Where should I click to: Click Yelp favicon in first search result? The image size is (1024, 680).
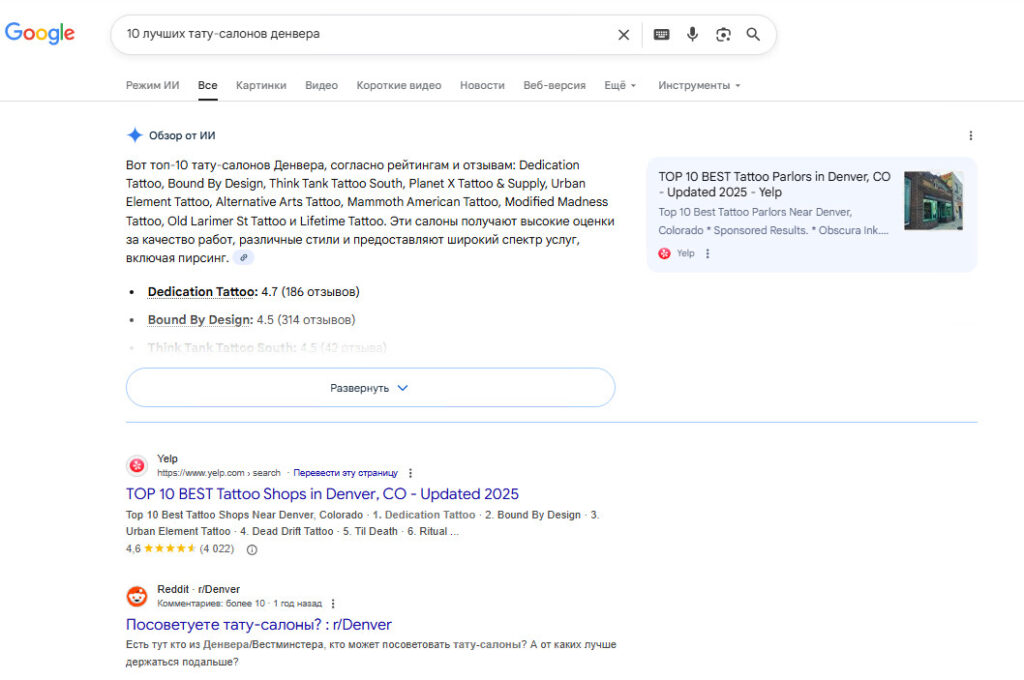coord(136,465)
